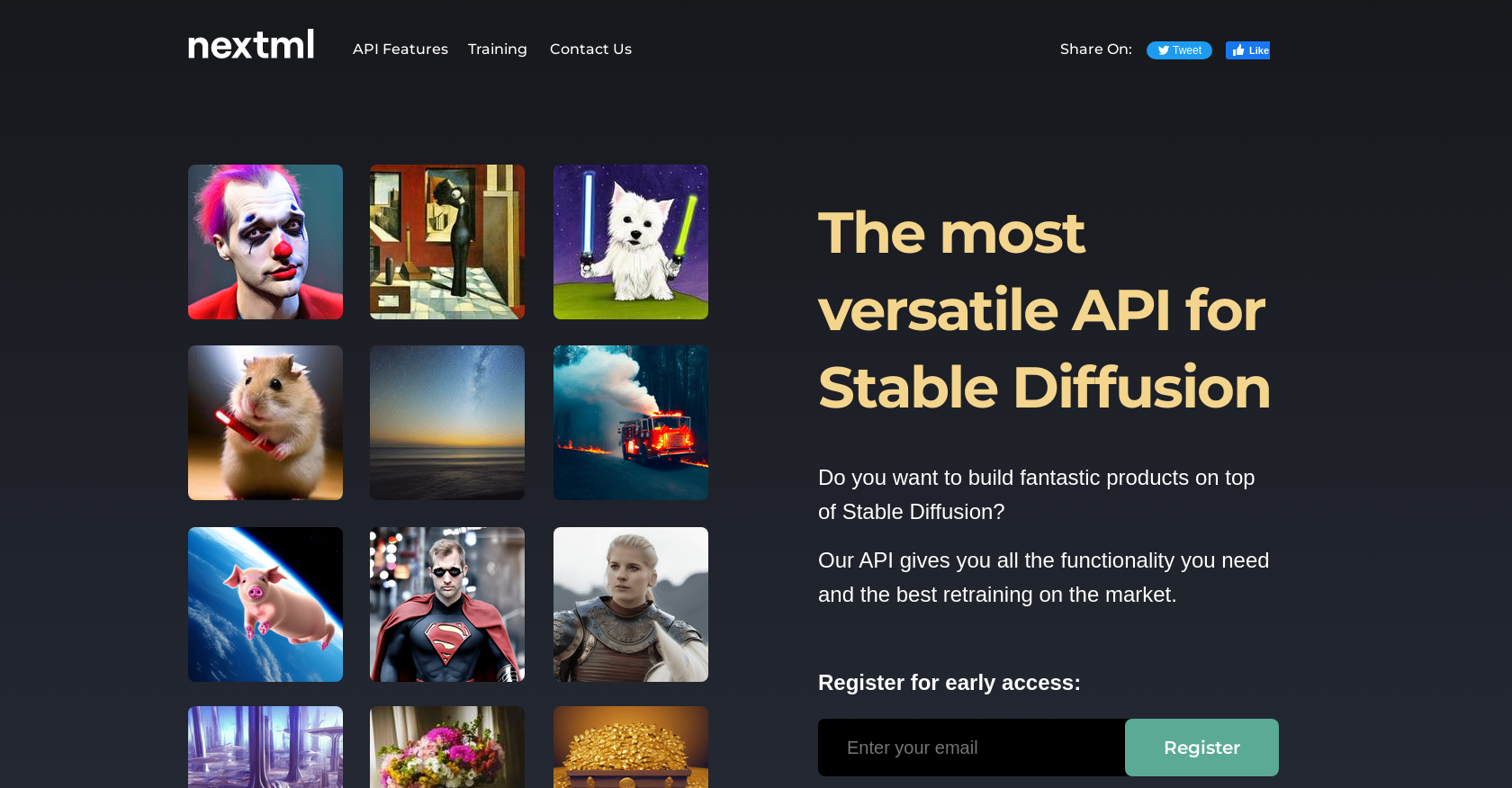The image size is (1512, 788).
Task: Open API Features menu item
Action: click(x=400, y=49)
